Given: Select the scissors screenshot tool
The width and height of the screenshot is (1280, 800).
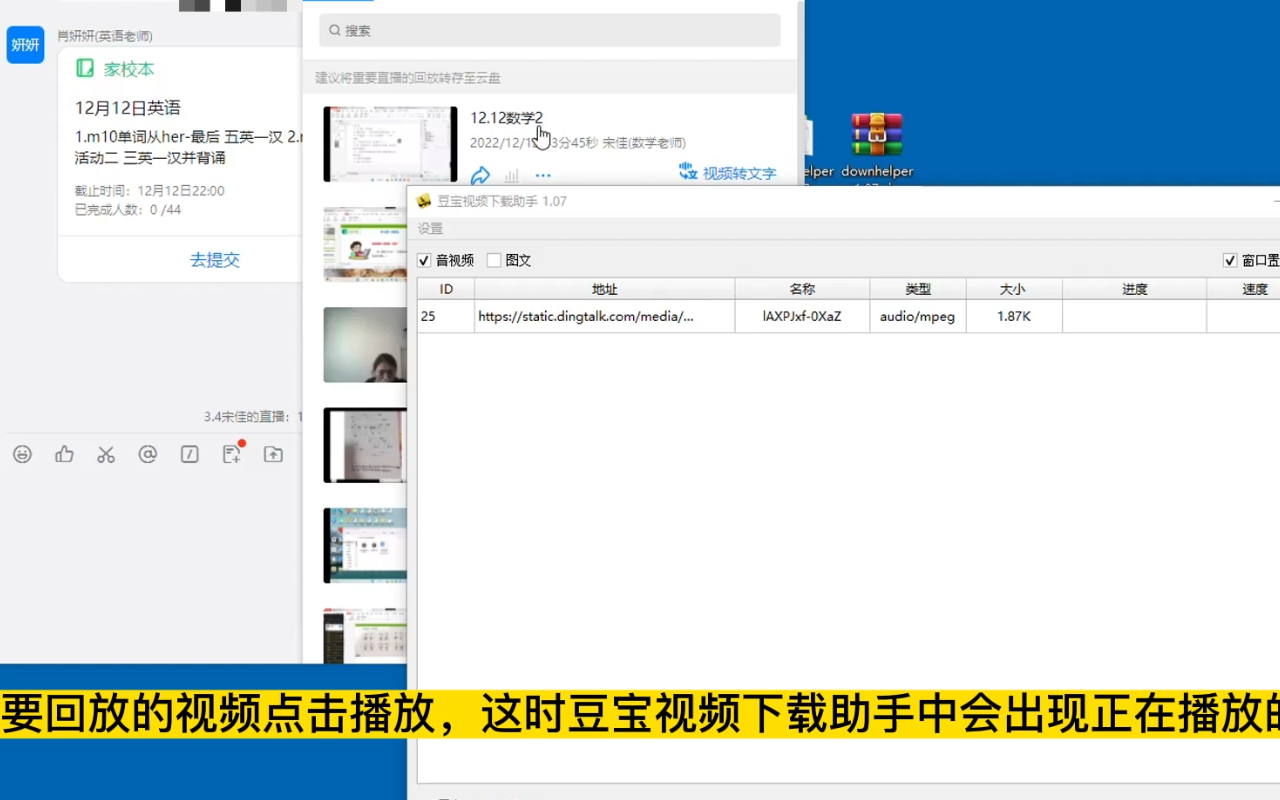Looking at the screenshot, I should click(x=106, y=454).
